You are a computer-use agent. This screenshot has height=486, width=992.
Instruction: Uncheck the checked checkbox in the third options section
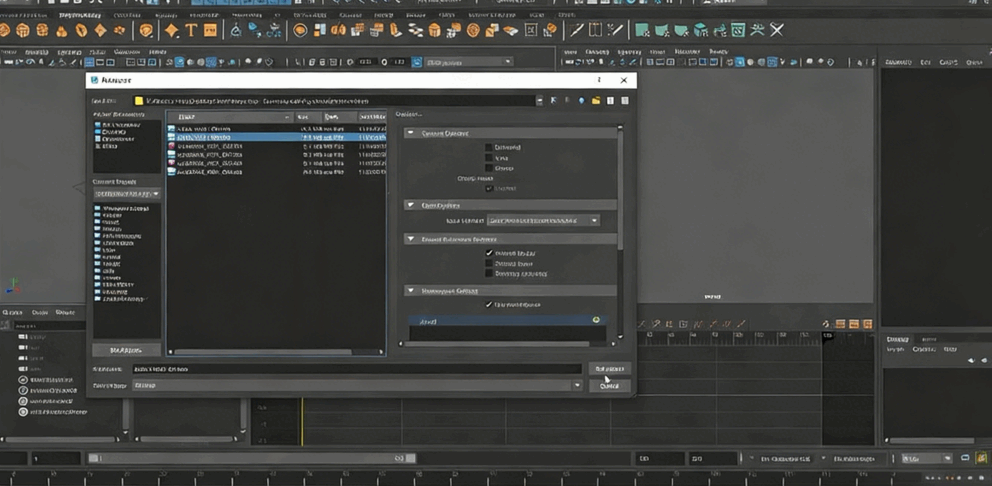(x=489, y=253)
